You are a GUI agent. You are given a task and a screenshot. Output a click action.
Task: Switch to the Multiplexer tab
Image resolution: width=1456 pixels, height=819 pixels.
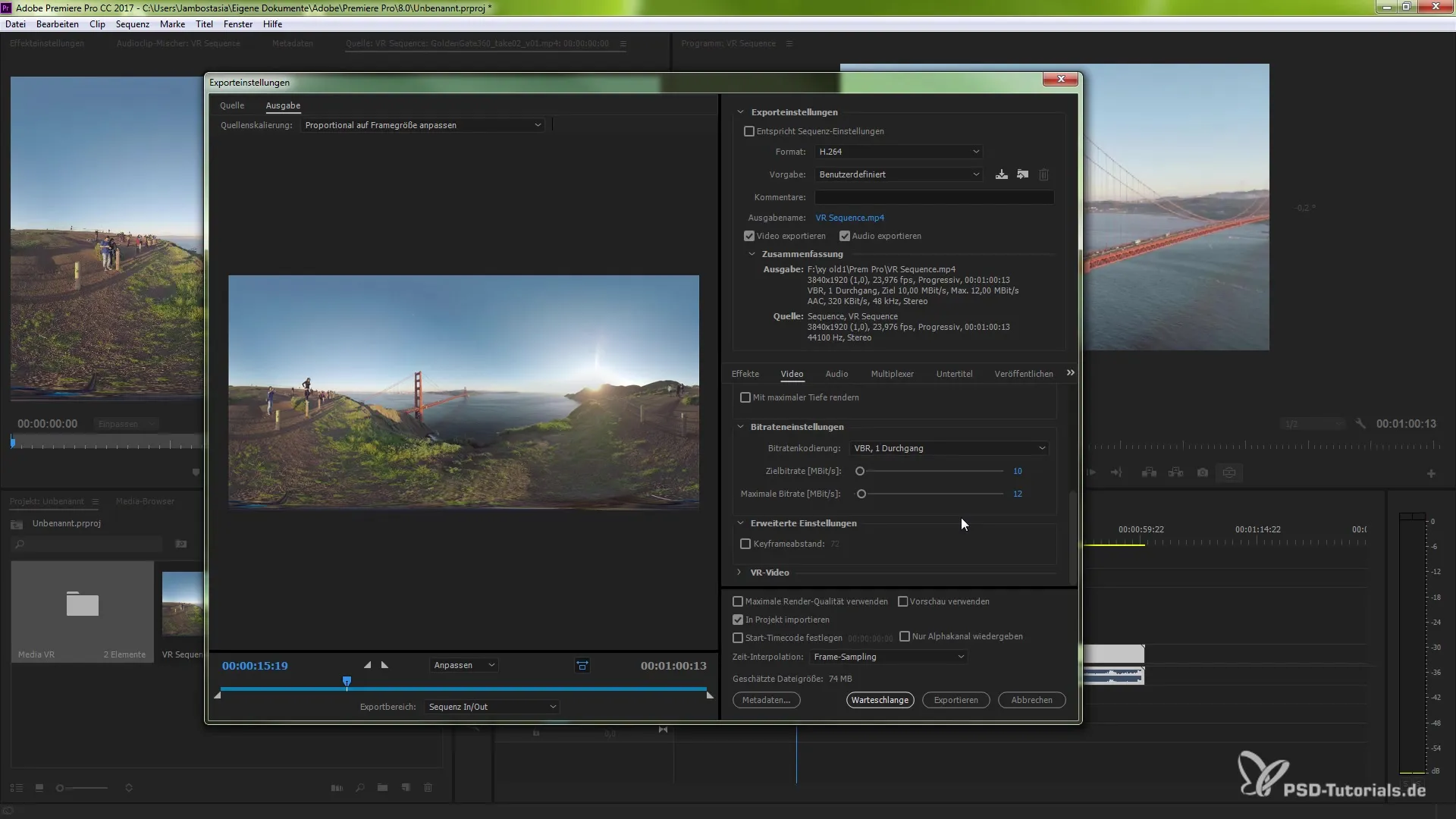point(892,374)
